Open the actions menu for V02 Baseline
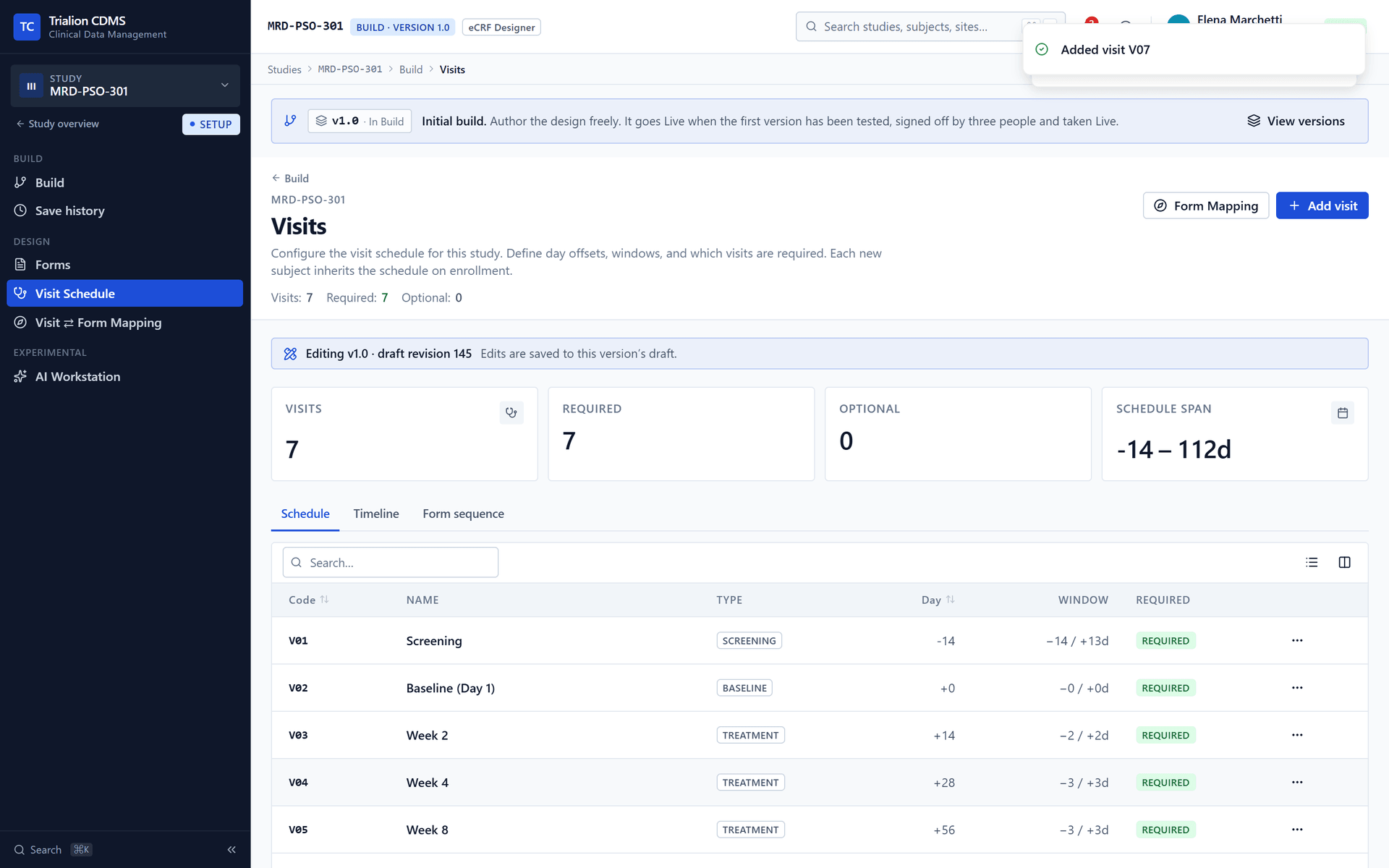Viewport: 1389px width, 868px height. (1297, 688)
